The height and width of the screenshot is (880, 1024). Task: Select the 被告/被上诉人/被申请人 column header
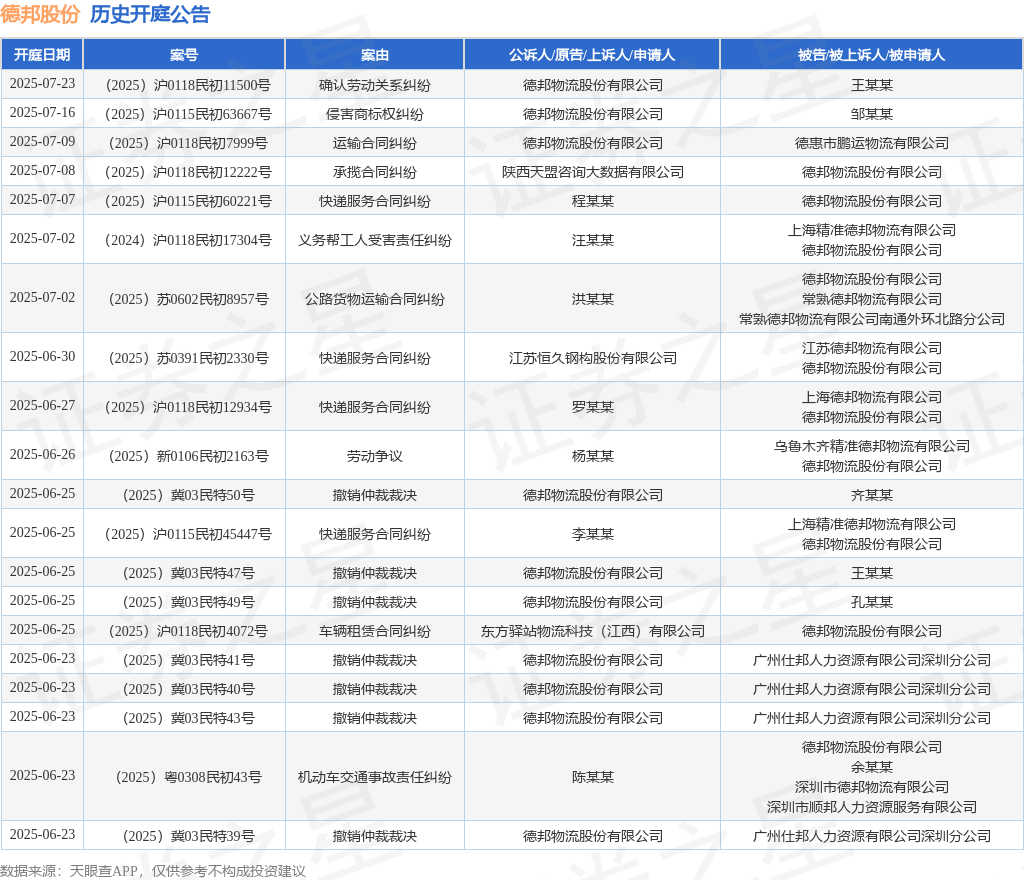pyautogui.click(x=871, y=55)
